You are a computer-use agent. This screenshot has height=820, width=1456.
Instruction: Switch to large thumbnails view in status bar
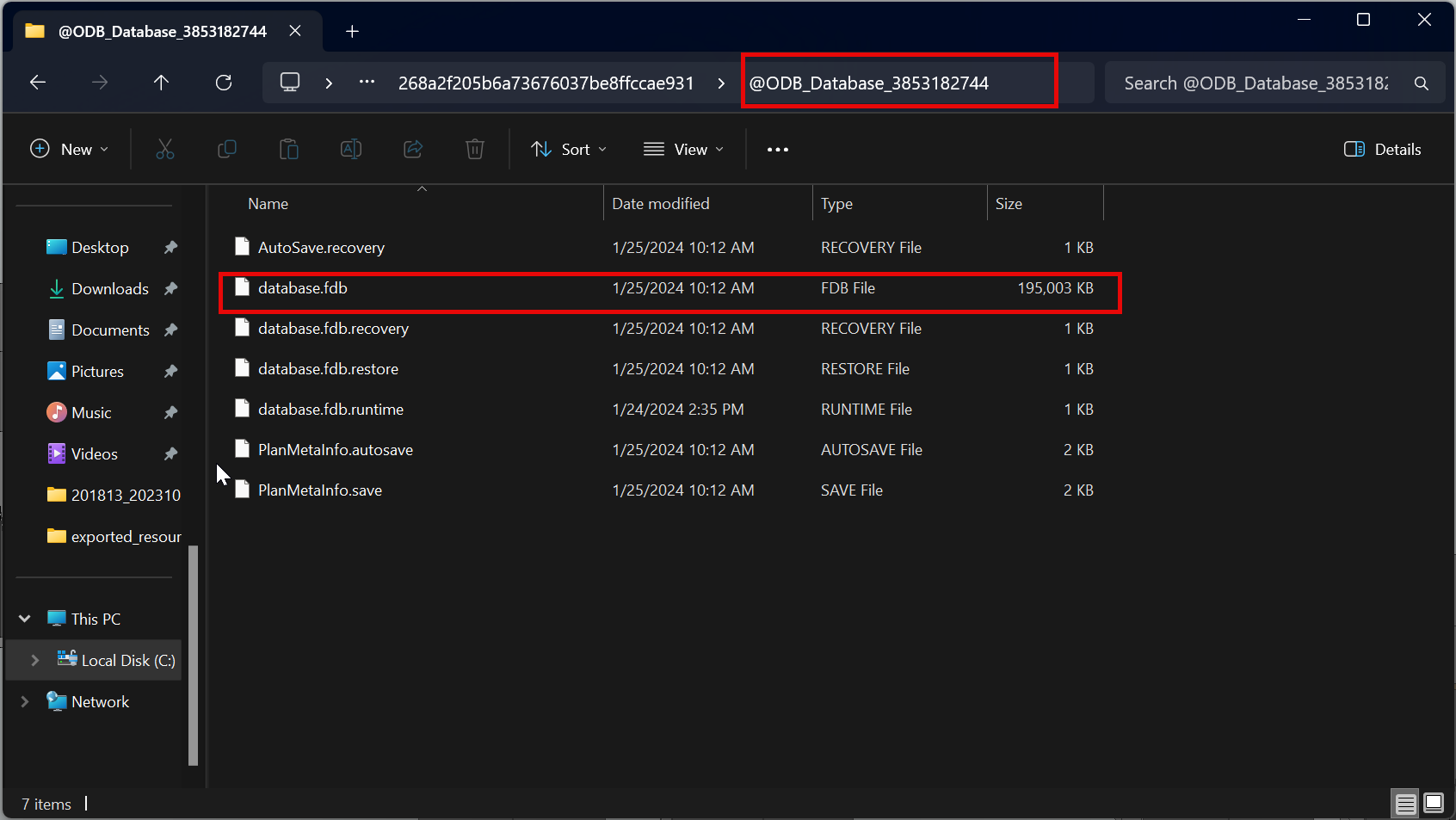pos(1434,804)
